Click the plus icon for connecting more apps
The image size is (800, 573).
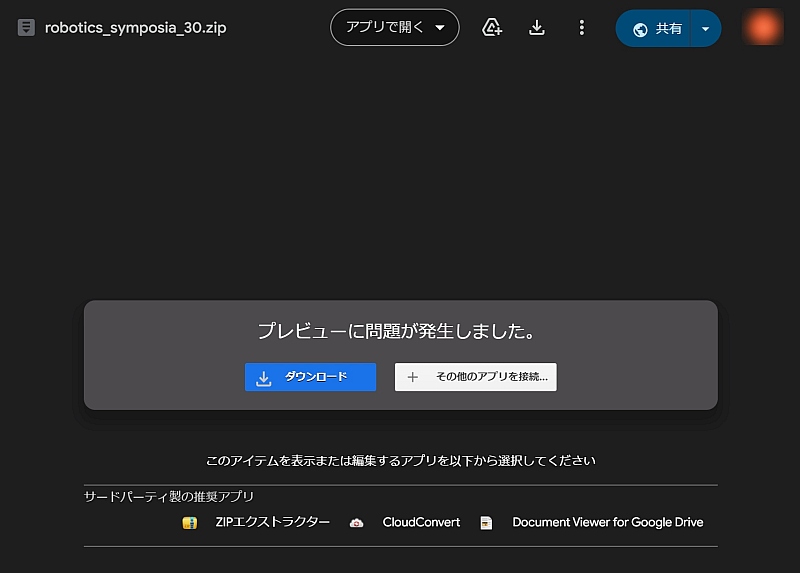pyautogui.click(x=412, y=377)
